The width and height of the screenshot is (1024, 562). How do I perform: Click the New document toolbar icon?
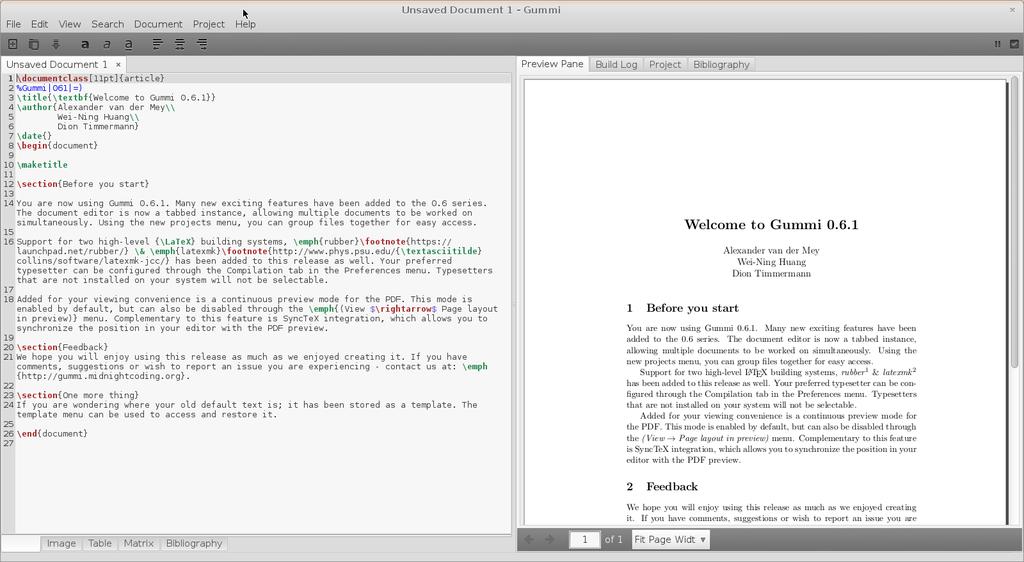tap(12, 44)
